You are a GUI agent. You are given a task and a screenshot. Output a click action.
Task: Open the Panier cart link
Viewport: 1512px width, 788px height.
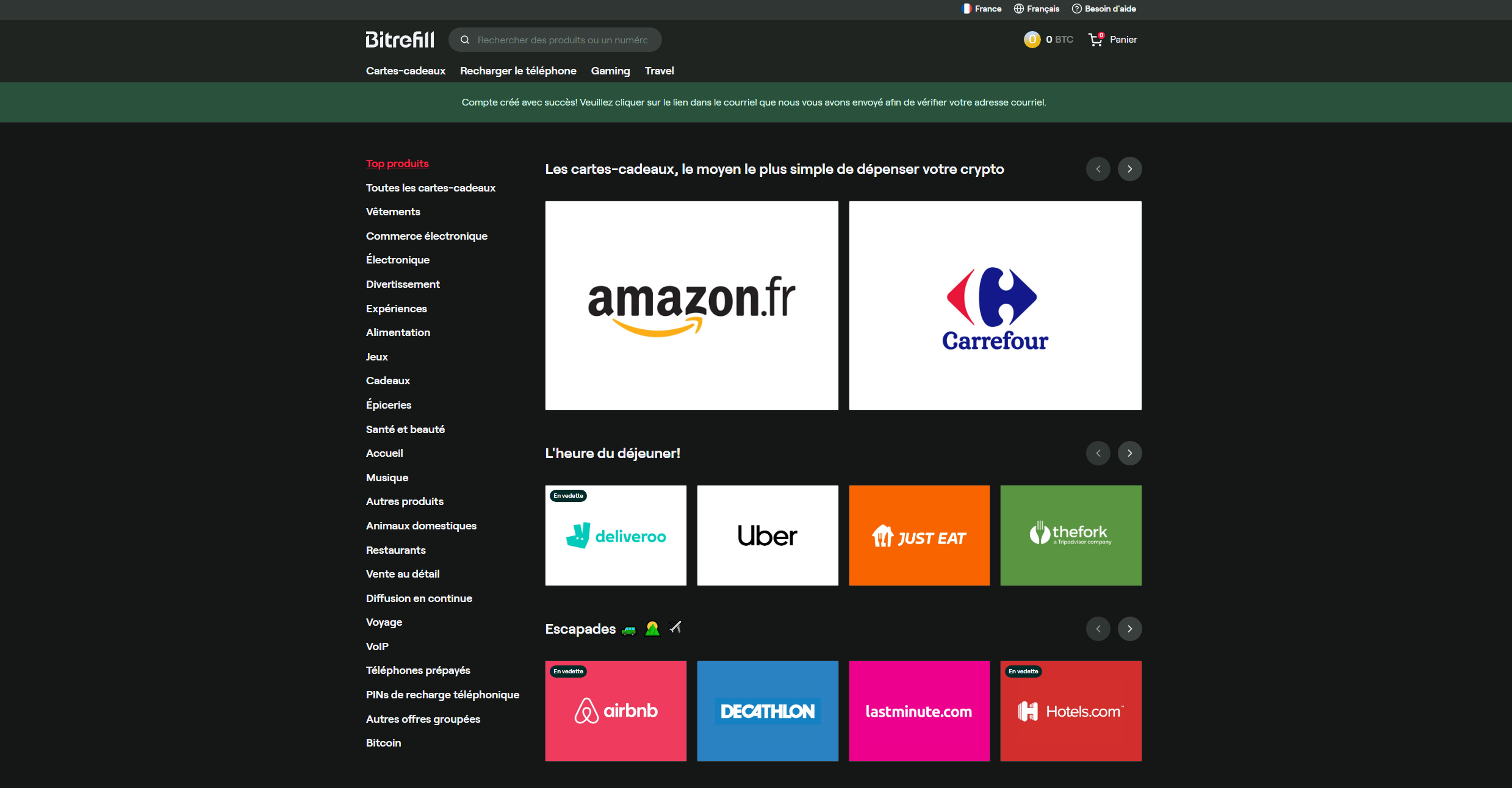point(1123,40)
